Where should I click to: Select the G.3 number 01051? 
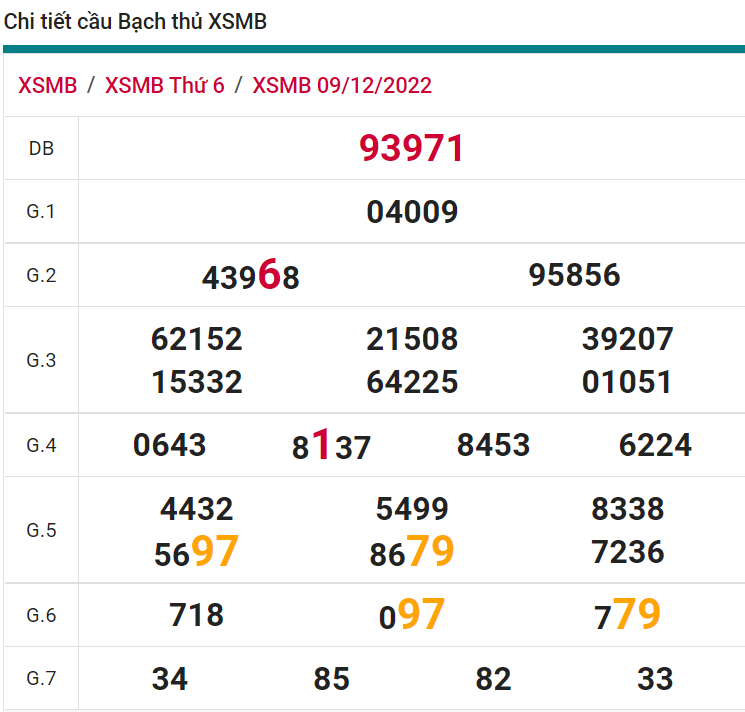pos(627,382)
